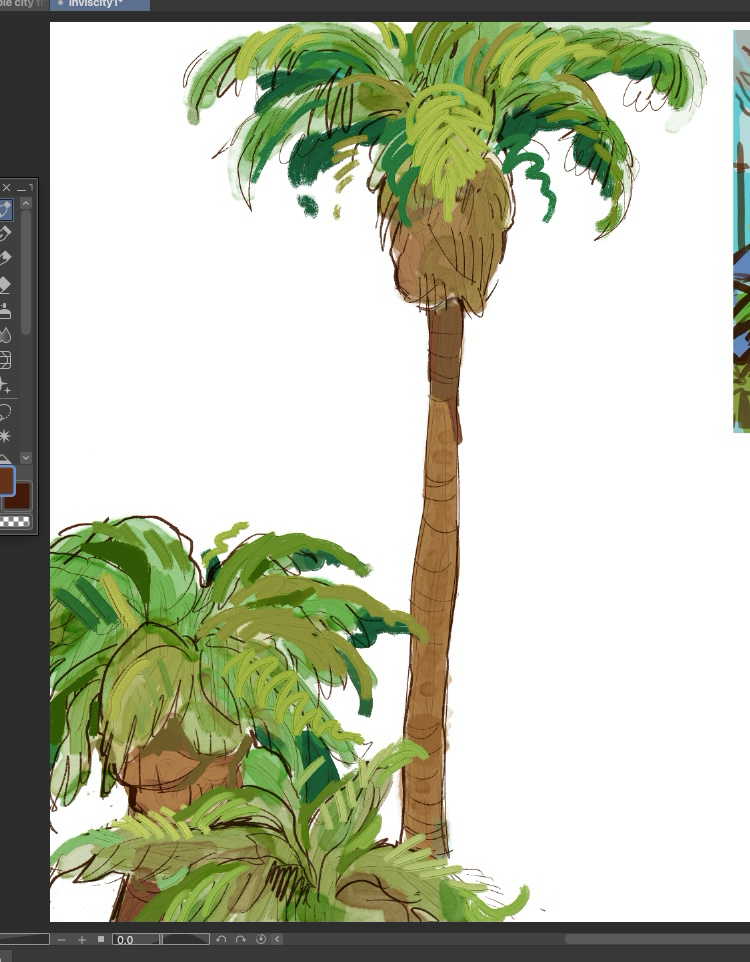Image resolution: width=750 pixels, height=962 pixels.
Task: Select the blend droplets tool icon
Action: [5, 335]
